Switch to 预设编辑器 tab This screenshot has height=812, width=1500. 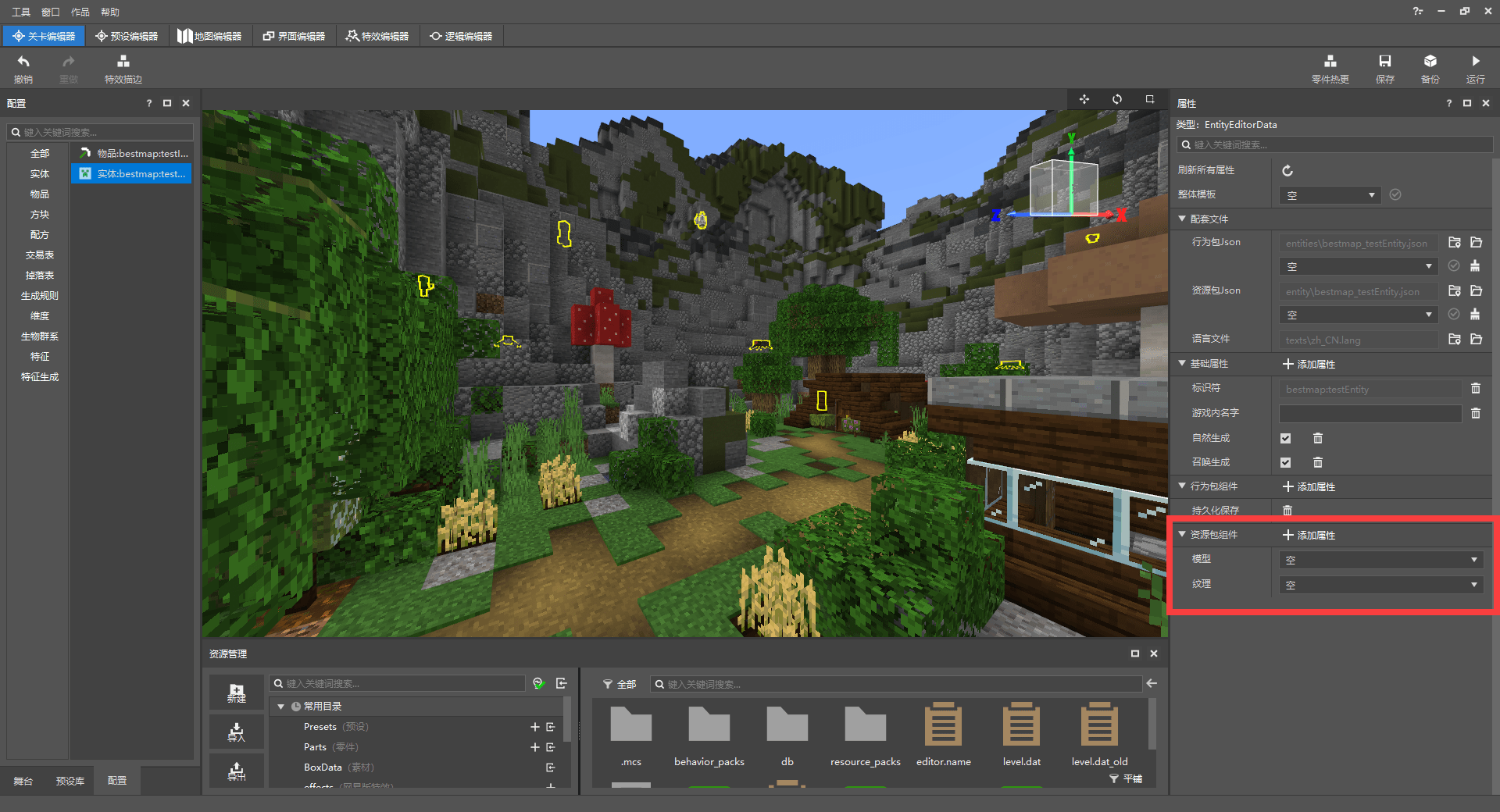pyautogui.click(x=127, y=36)
